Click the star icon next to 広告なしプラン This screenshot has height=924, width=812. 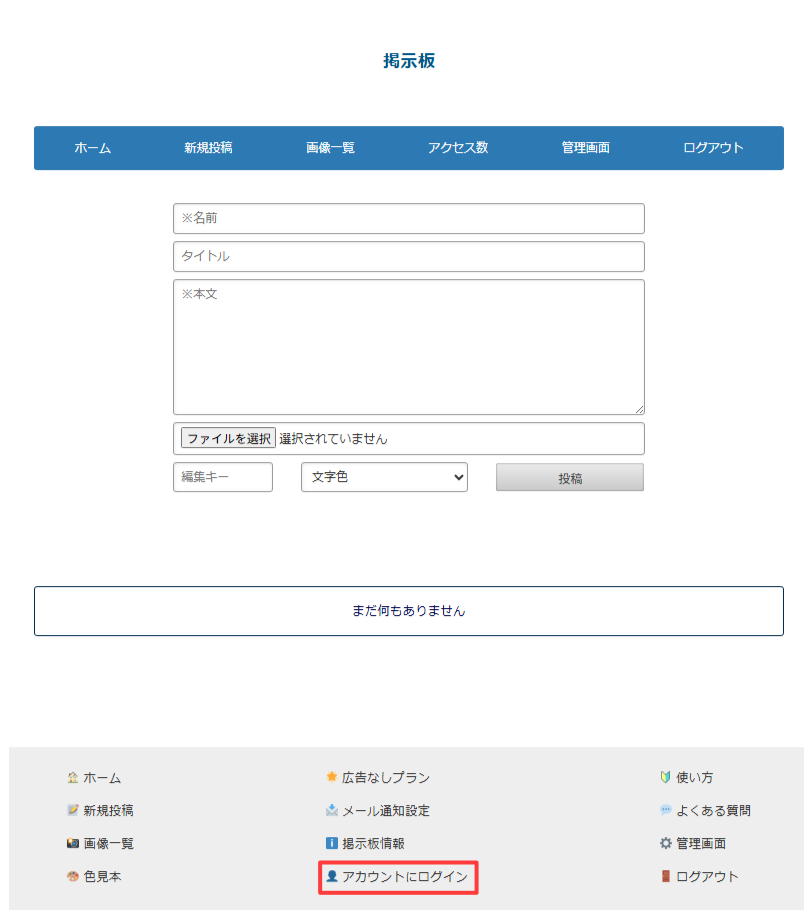tap(331, 777)
